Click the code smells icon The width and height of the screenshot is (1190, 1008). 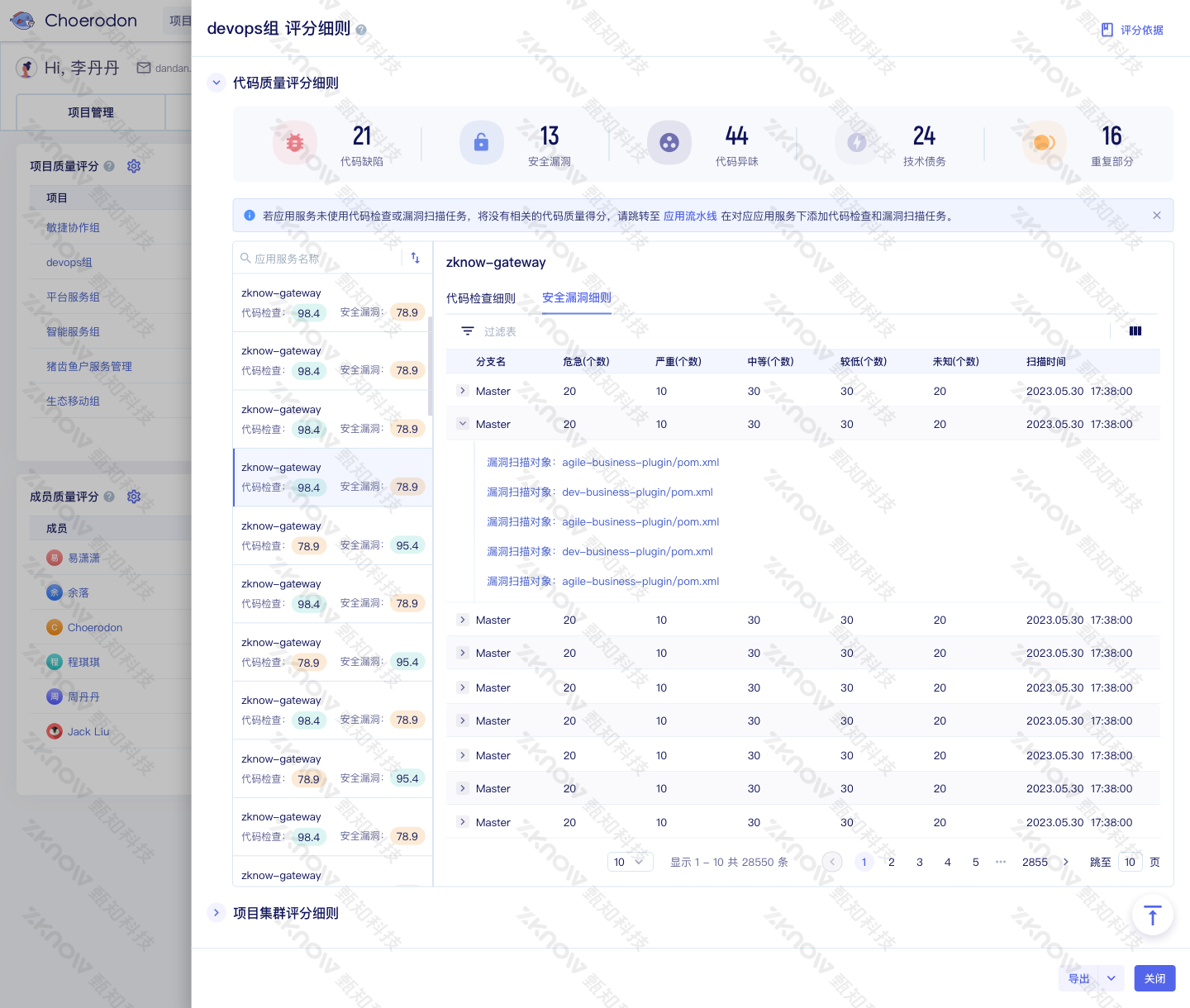[669, 143]
